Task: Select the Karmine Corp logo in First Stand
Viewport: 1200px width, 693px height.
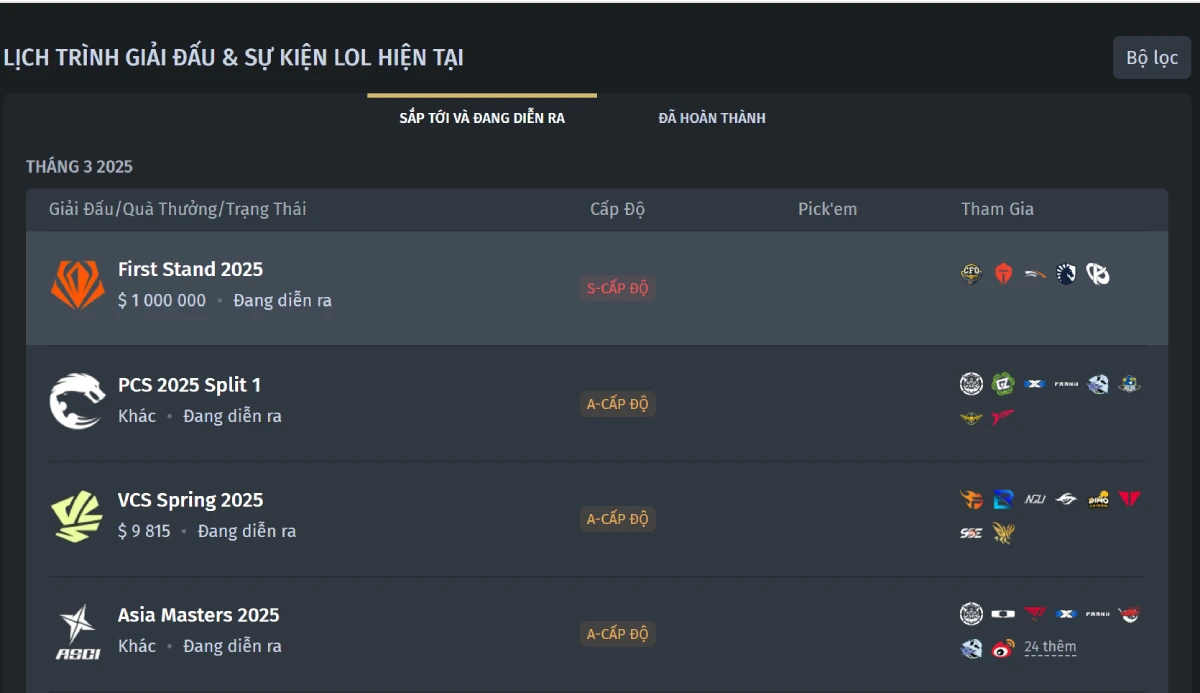Action: click(1098, 274)
